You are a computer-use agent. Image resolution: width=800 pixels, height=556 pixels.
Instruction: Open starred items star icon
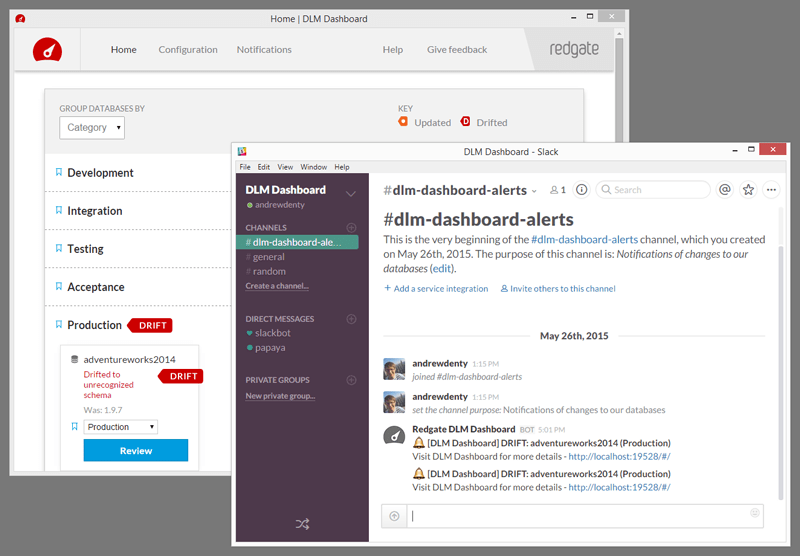[x=748, y=190]
